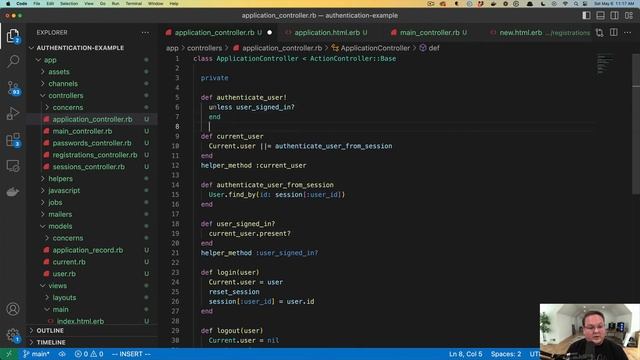The height and width of the screenshot is (360, 640).
Task: Expand the jobs folder
Action: point(55,202)
